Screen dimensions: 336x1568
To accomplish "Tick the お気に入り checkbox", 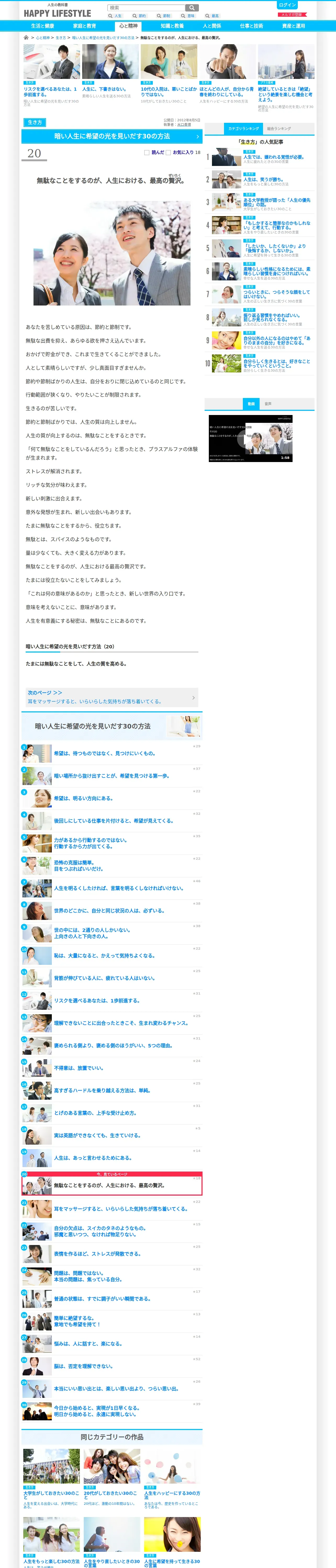I will click(x=168, y=153).
